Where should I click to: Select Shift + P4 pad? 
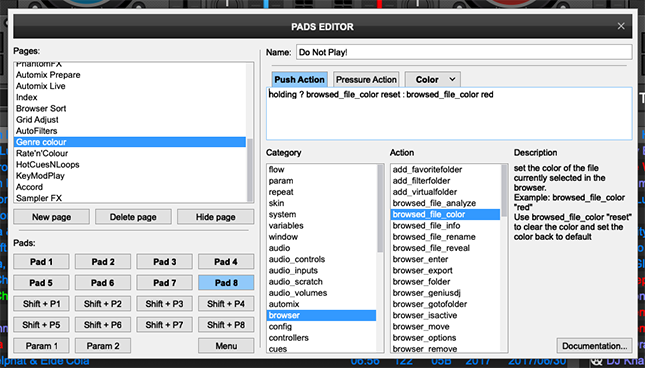(226, 304)
